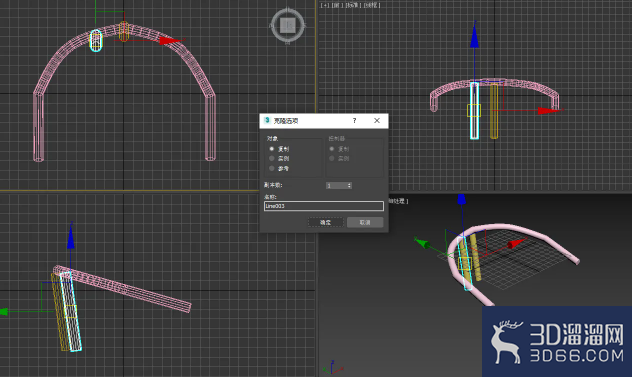Confirm clone with the OK (确定) button
This screenshot has width=632, height=377.
coord(325,222)
